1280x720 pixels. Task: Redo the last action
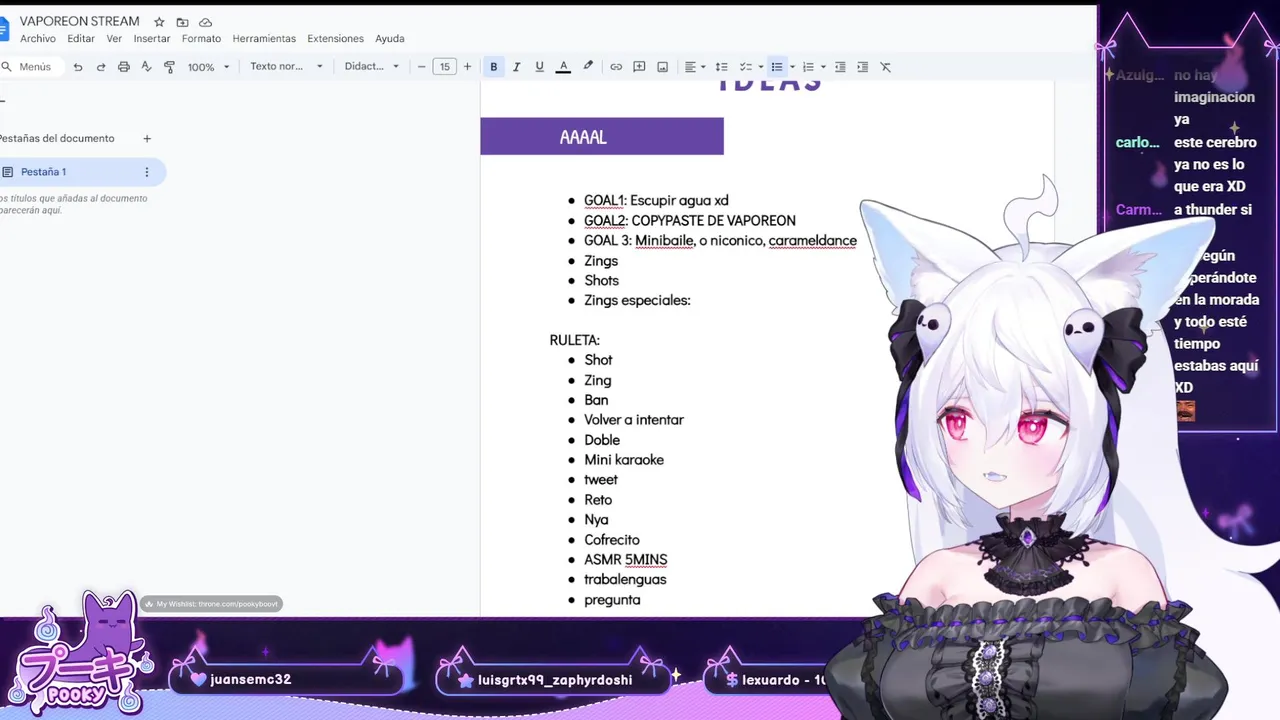click(101, 67)
